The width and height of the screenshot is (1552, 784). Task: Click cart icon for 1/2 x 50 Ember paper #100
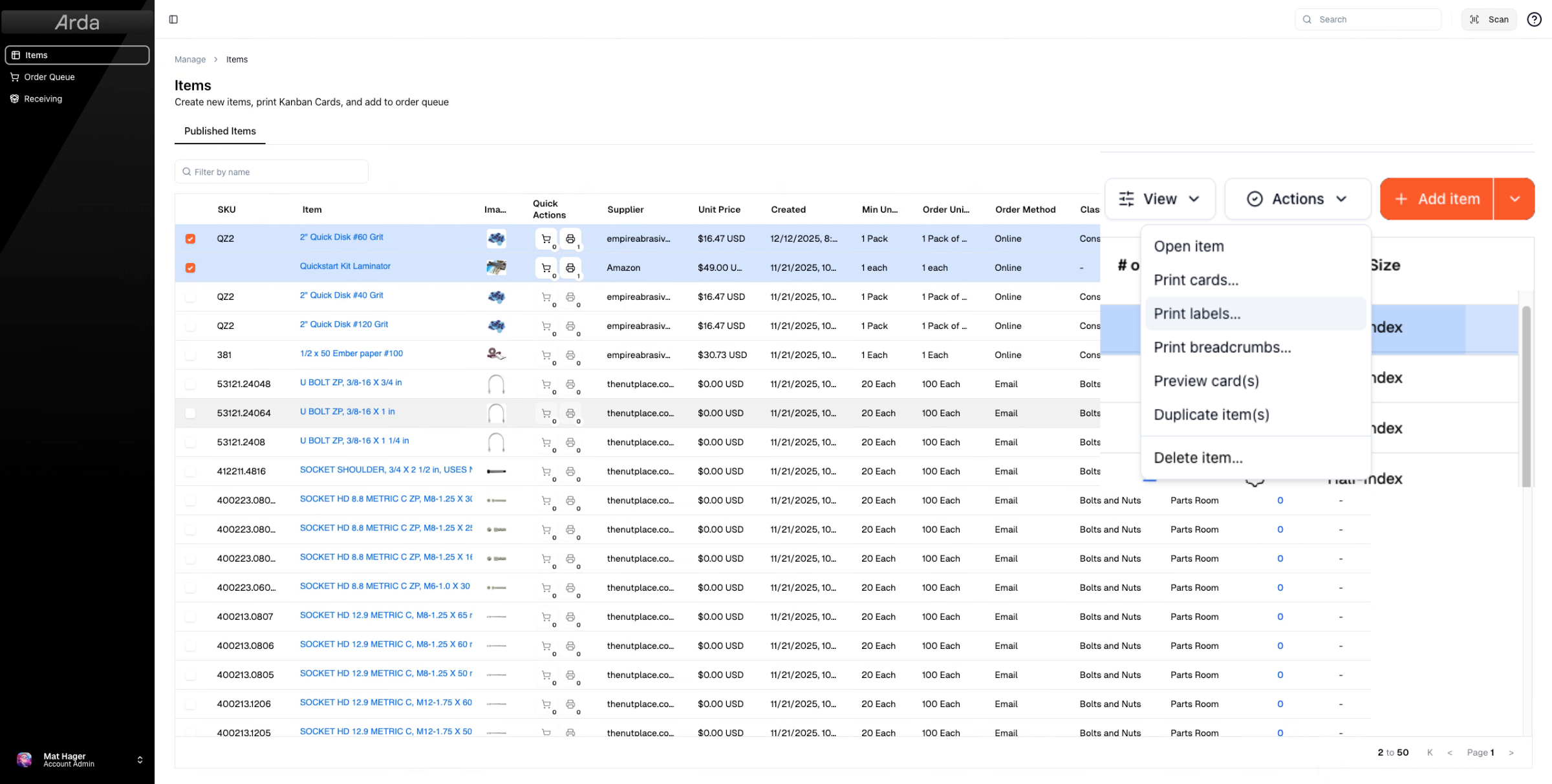pos(546,355)
